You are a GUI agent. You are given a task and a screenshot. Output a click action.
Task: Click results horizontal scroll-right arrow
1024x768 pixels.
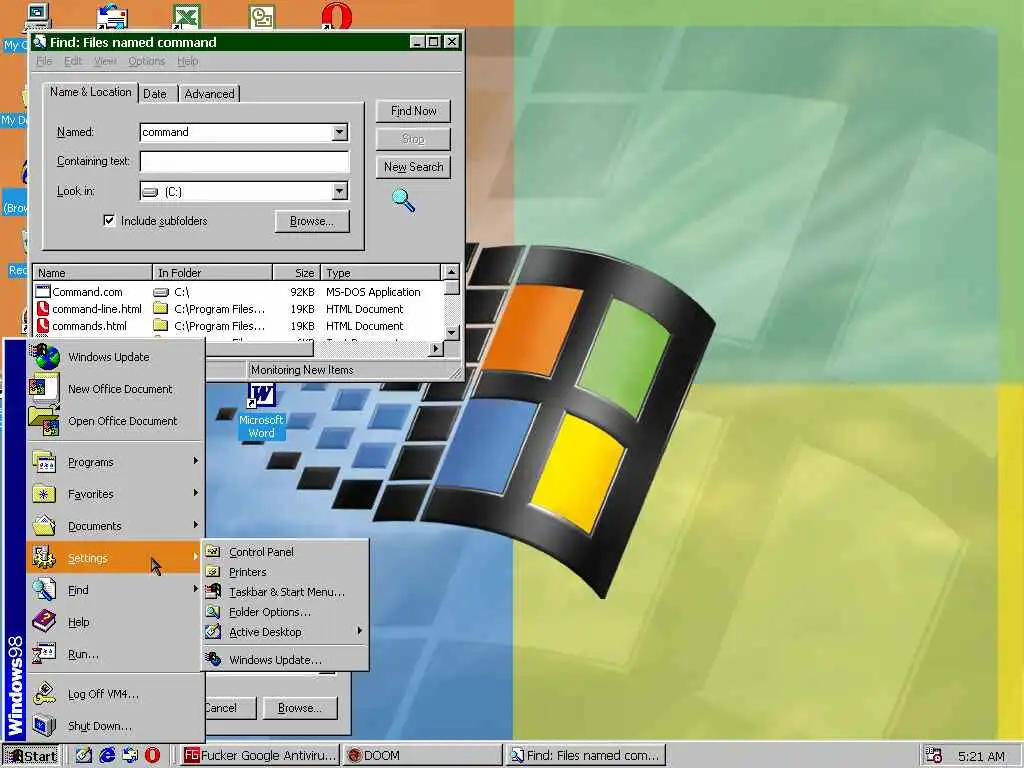click(436, 349)
